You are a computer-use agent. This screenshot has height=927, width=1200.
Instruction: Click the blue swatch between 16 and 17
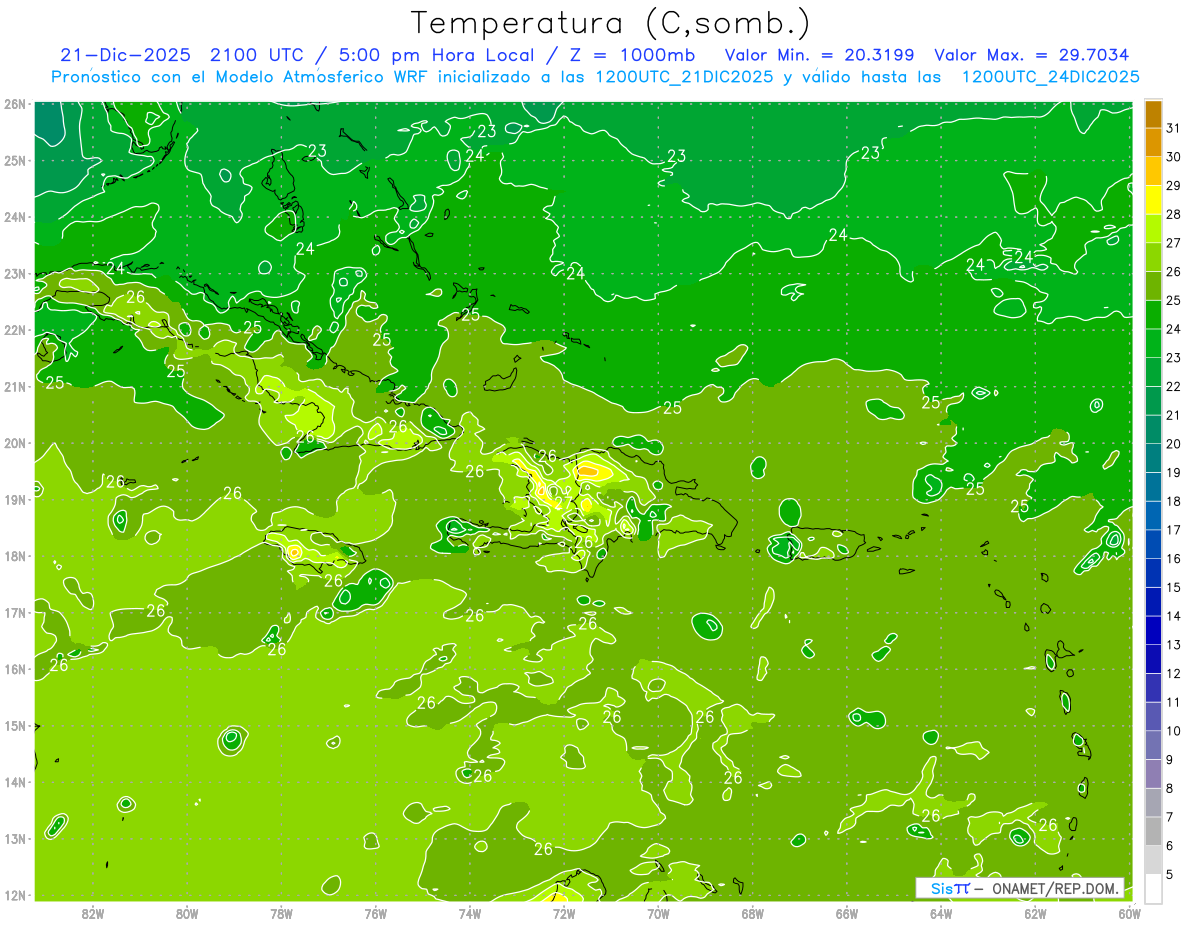pyautogui.click(x=1153, y=544)
